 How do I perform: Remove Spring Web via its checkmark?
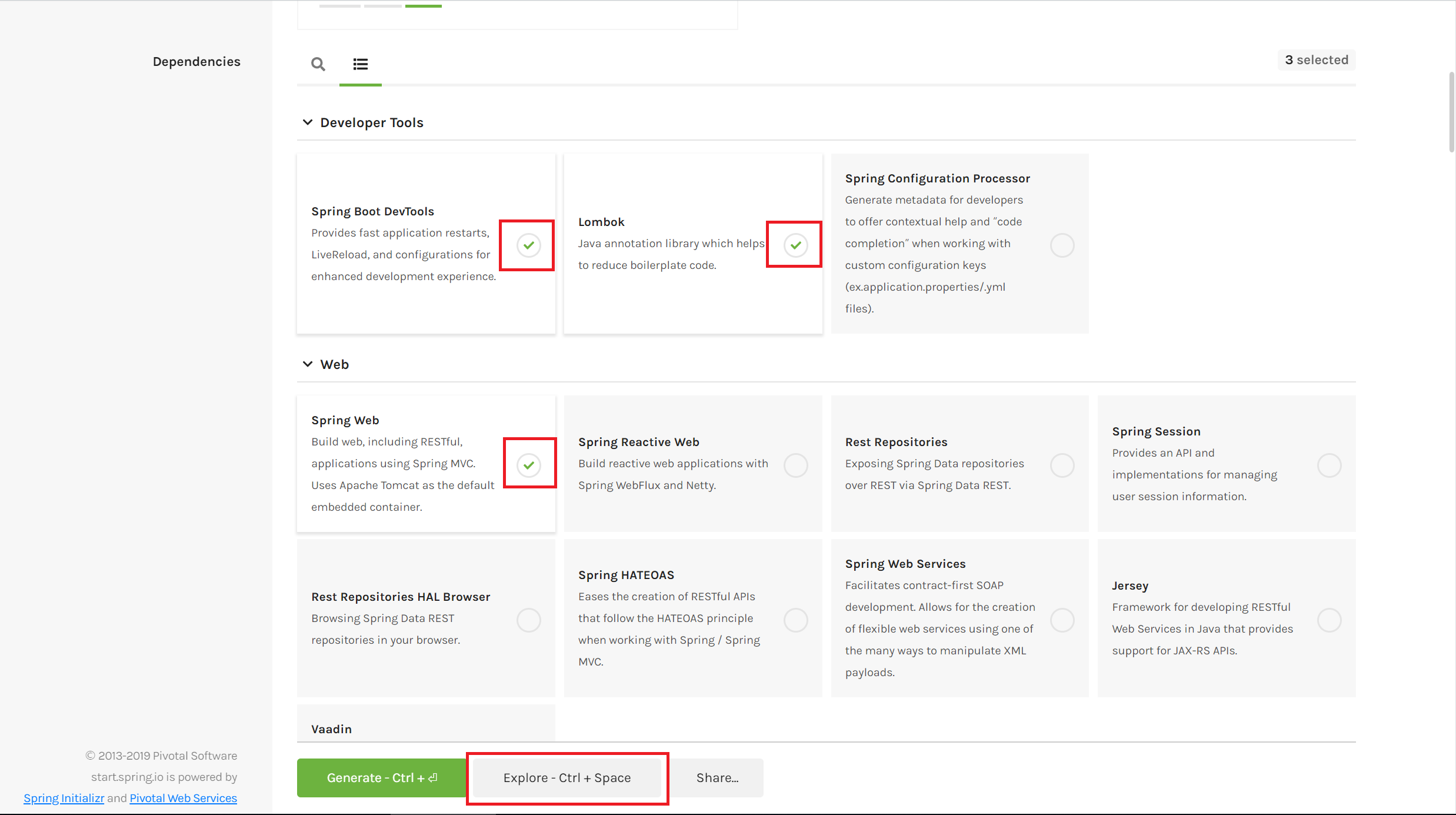[528, 465]
